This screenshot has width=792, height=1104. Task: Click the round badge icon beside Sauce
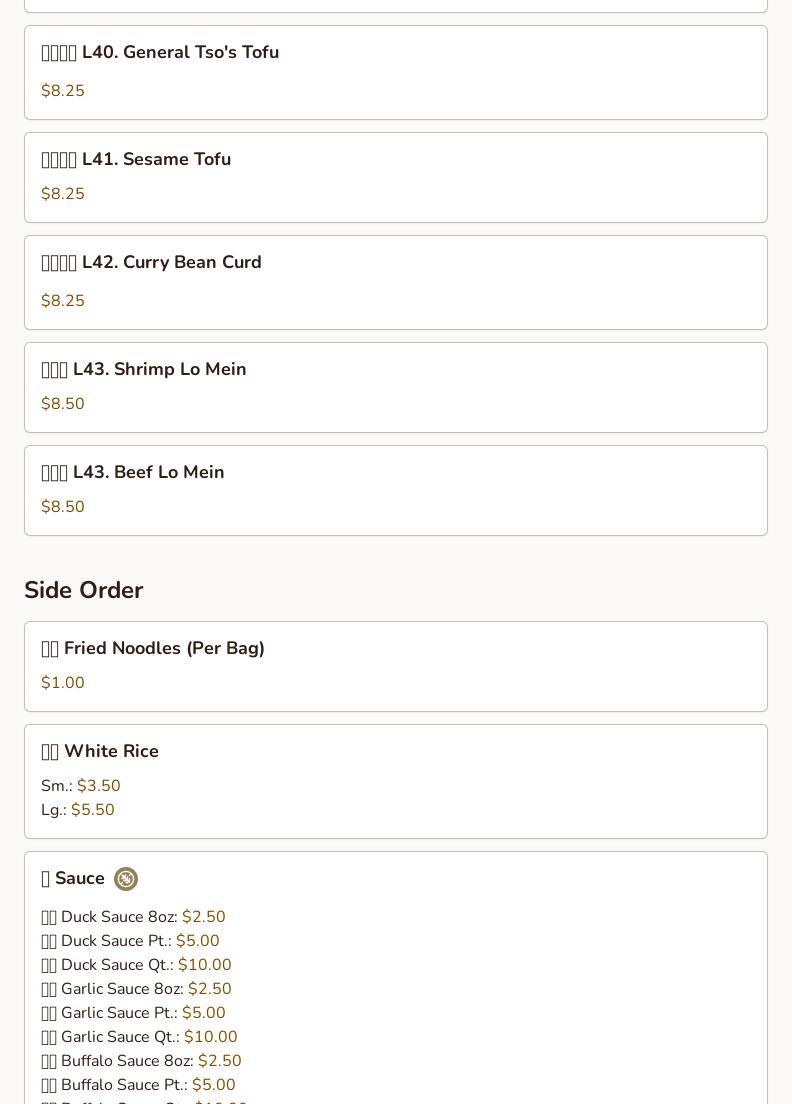(x=126, y=879)
